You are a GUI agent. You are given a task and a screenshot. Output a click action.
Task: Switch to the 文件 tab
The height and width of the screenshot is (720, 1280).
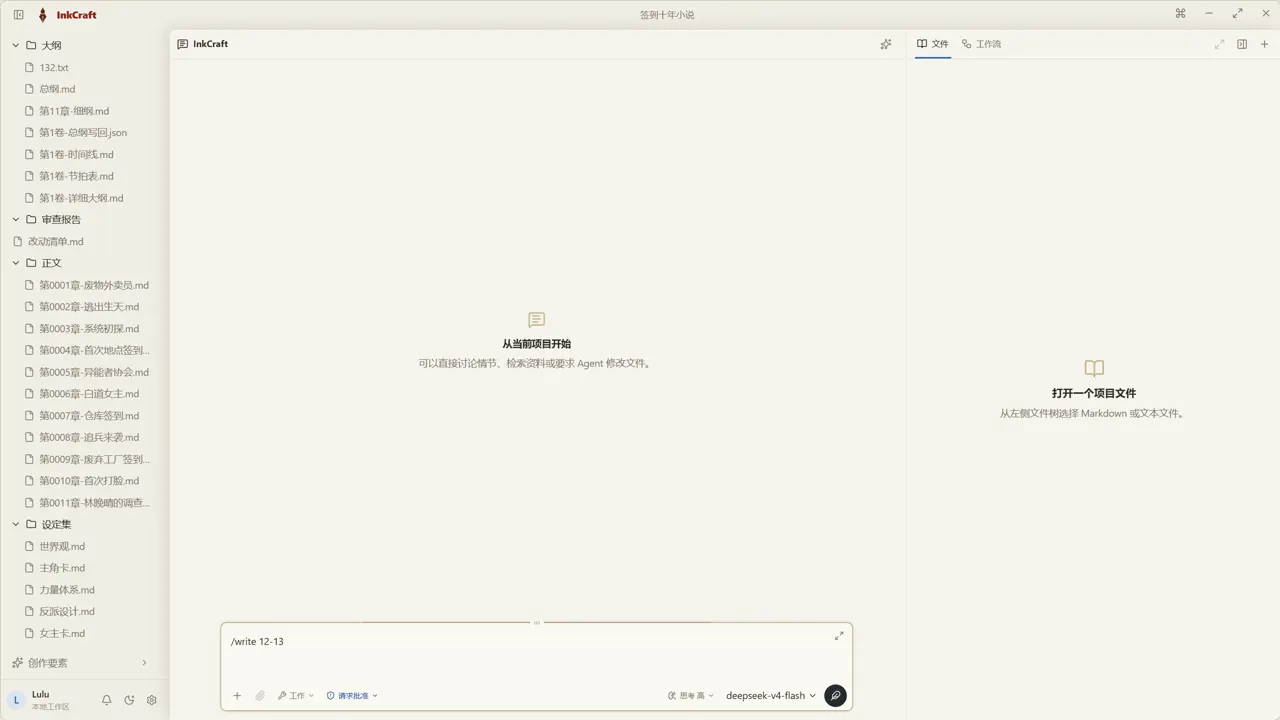tap(933, 44)
